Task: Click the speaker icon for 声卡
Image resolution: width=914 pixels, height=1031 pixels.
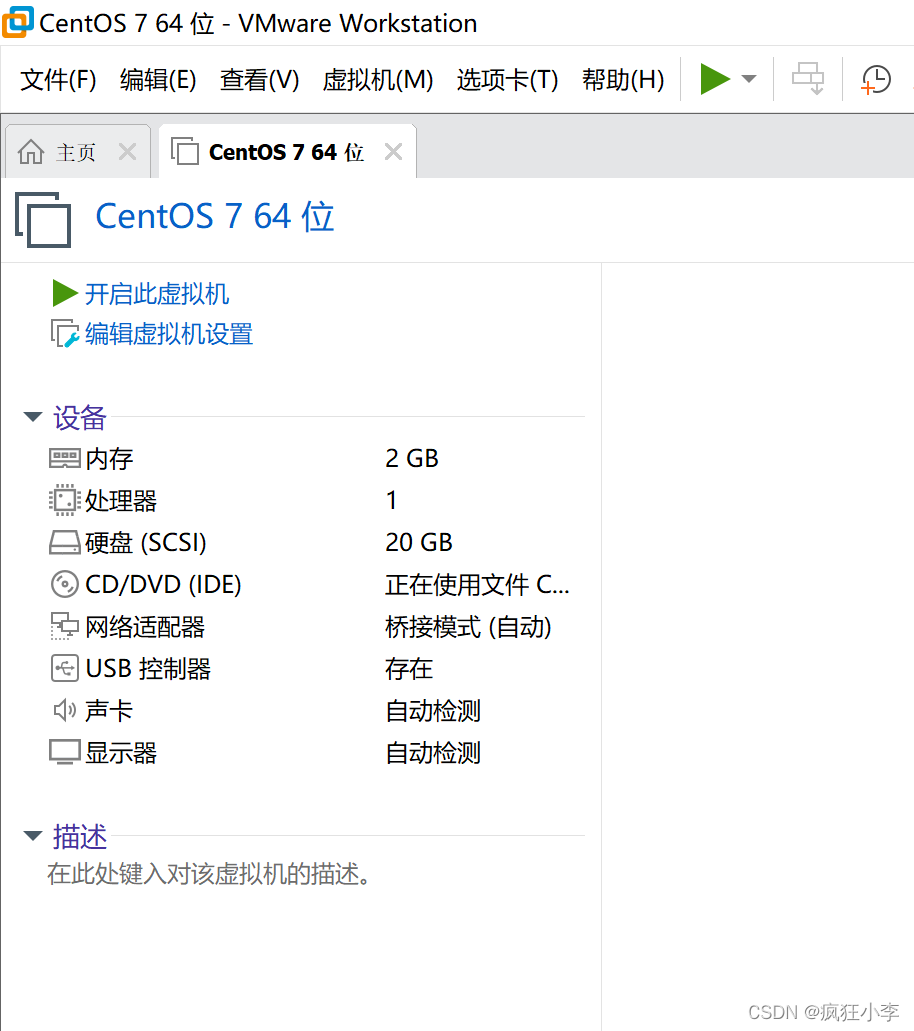Action: (64, 711)
